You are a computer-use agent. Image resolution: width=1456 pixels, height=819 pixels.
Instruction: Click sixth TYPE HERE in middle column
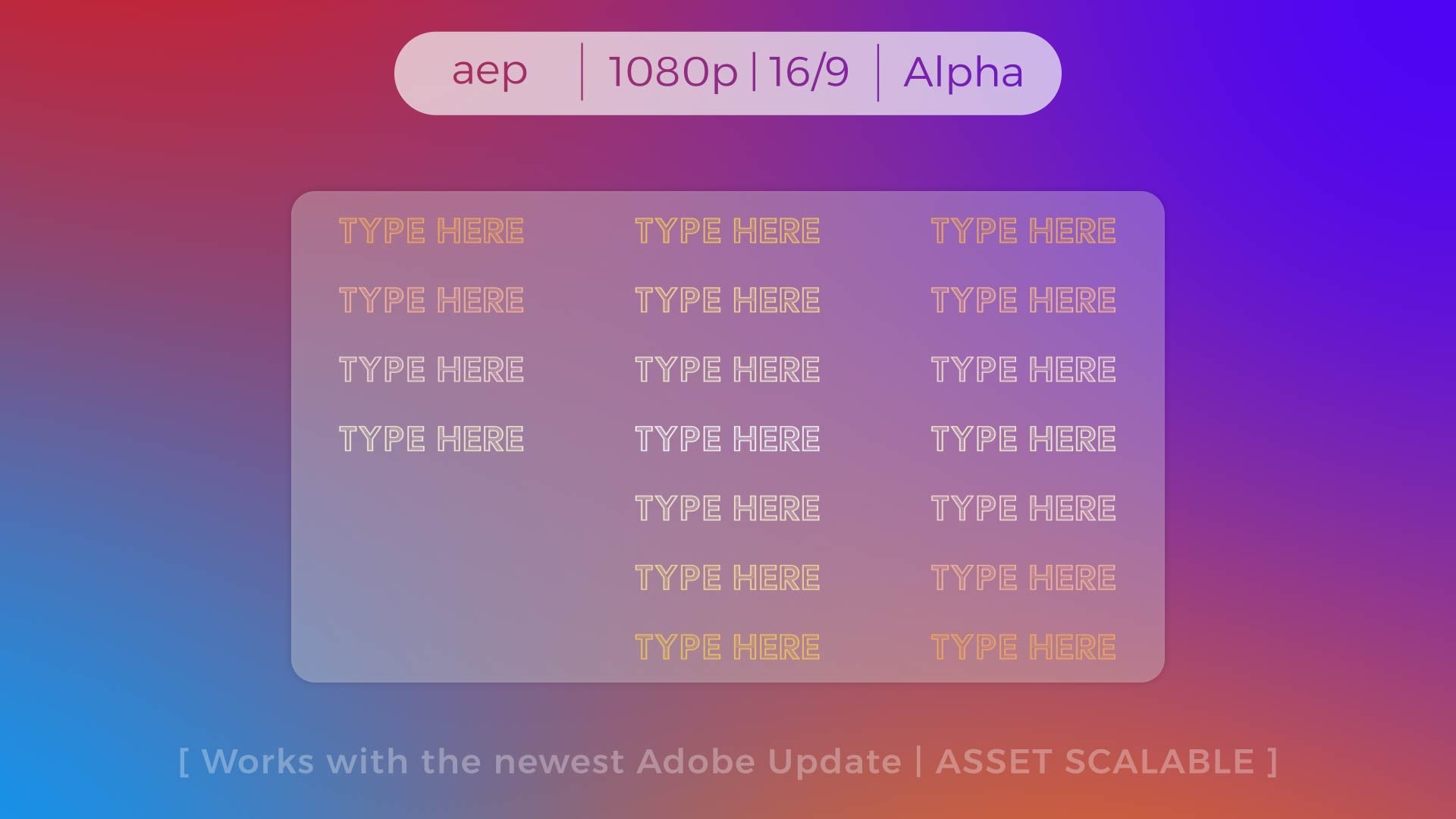coord(727,578)
